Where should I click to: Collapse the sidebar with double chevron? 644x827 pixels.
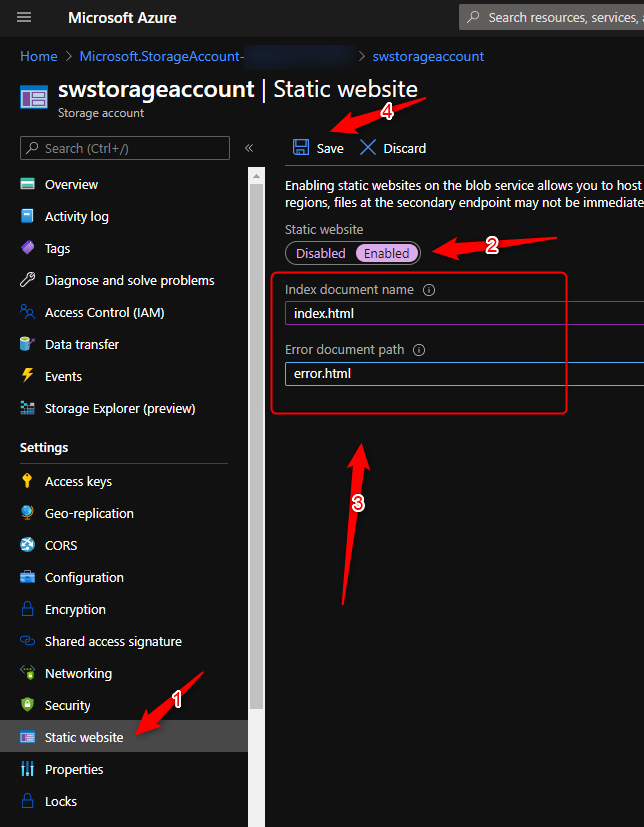249,148
